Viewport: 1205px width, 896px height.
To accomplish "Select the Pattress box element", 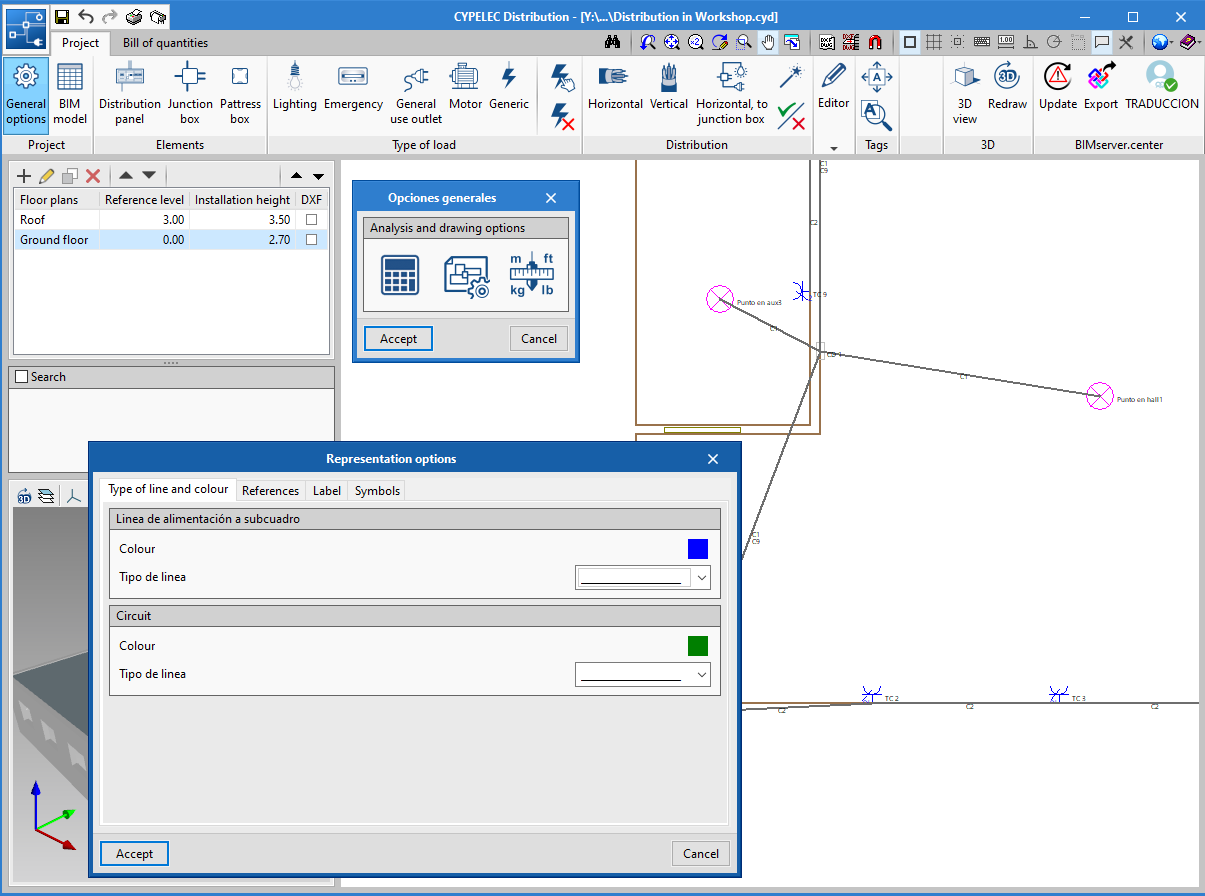I will 240,94.
